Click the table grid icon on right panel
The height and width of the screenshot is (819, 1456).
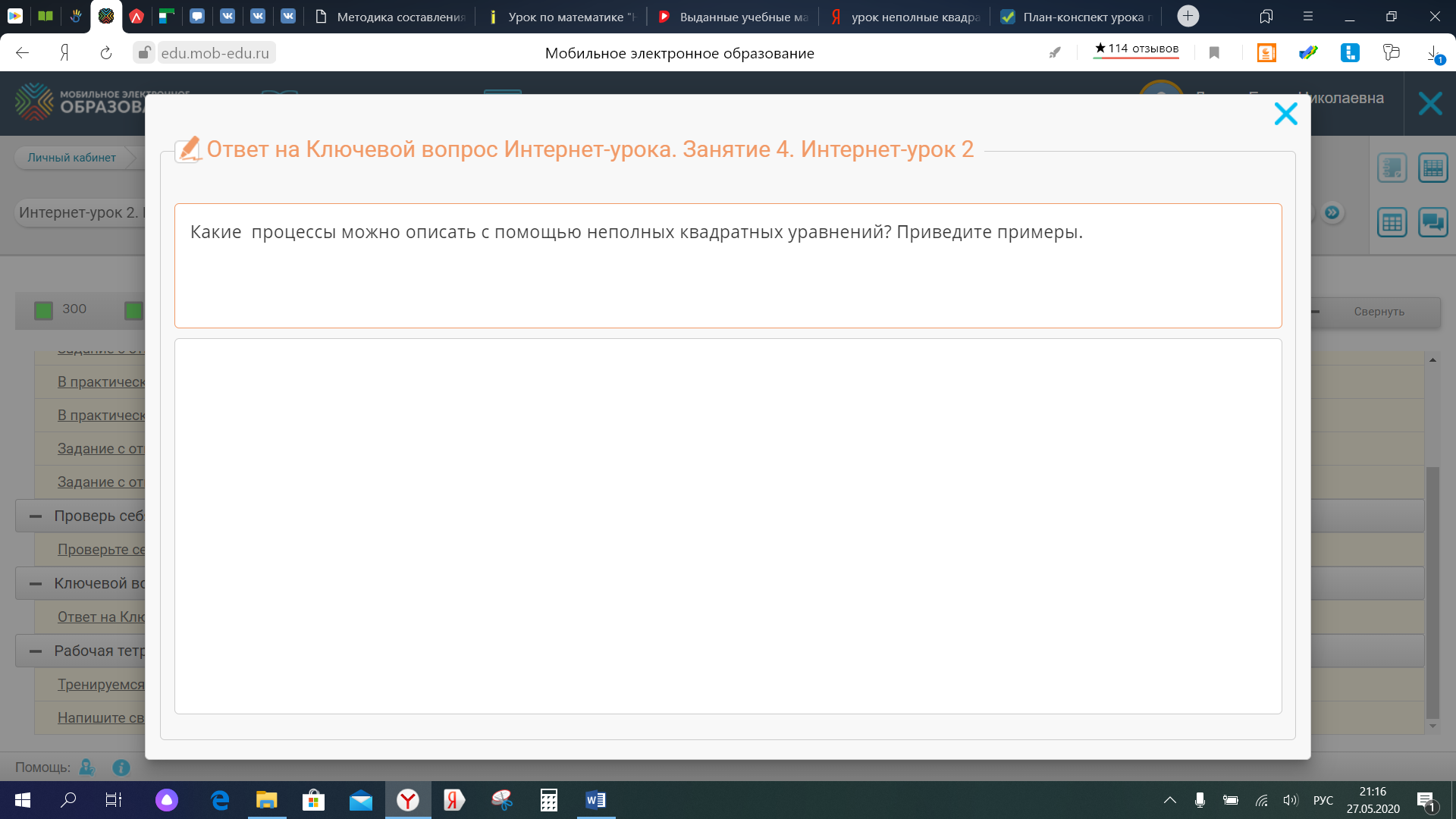point(1392,222)
